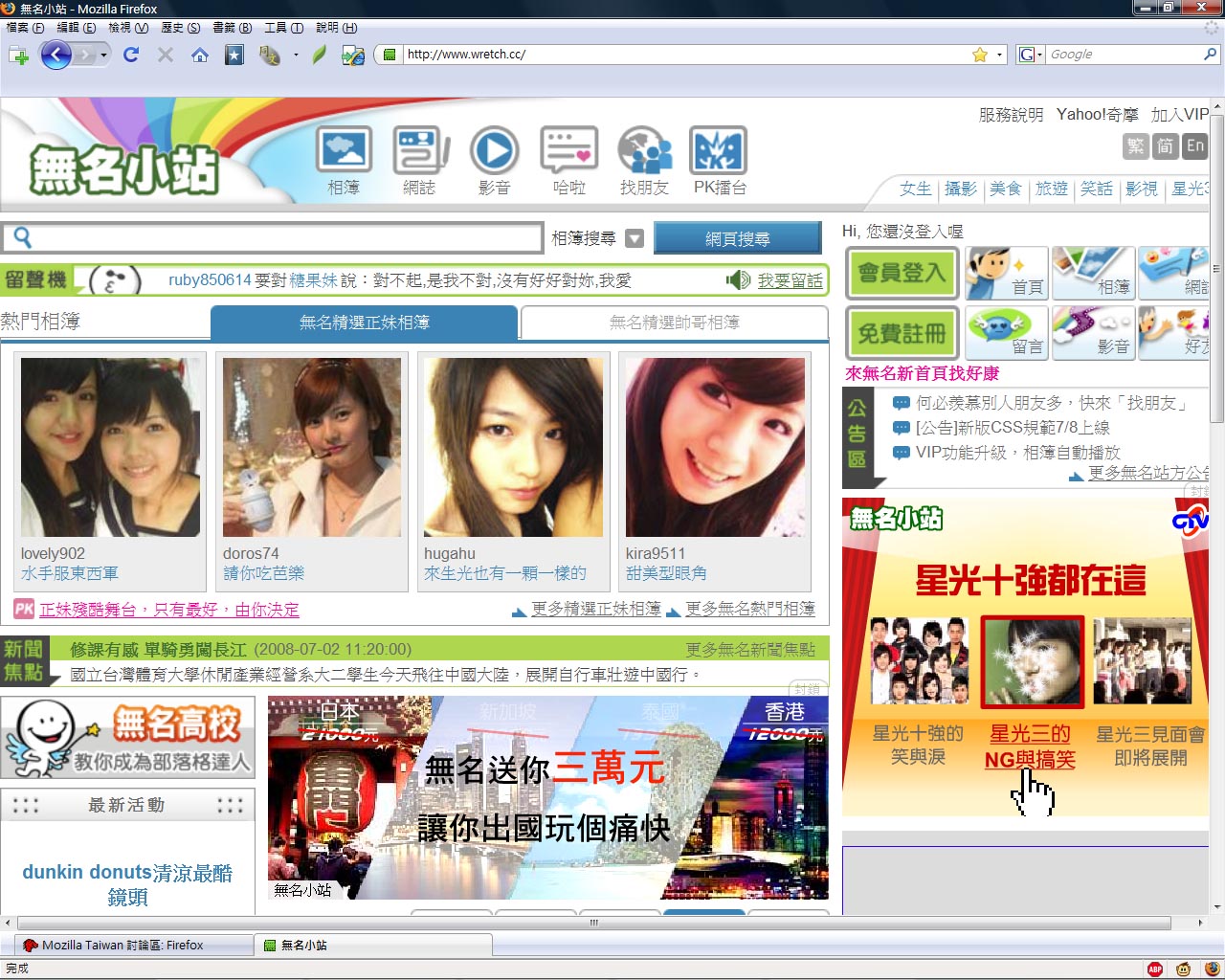Screen dimensions: 1225x980
Task: Click the bookmarks star toolbar icon
Action: [x=234, y=55]
